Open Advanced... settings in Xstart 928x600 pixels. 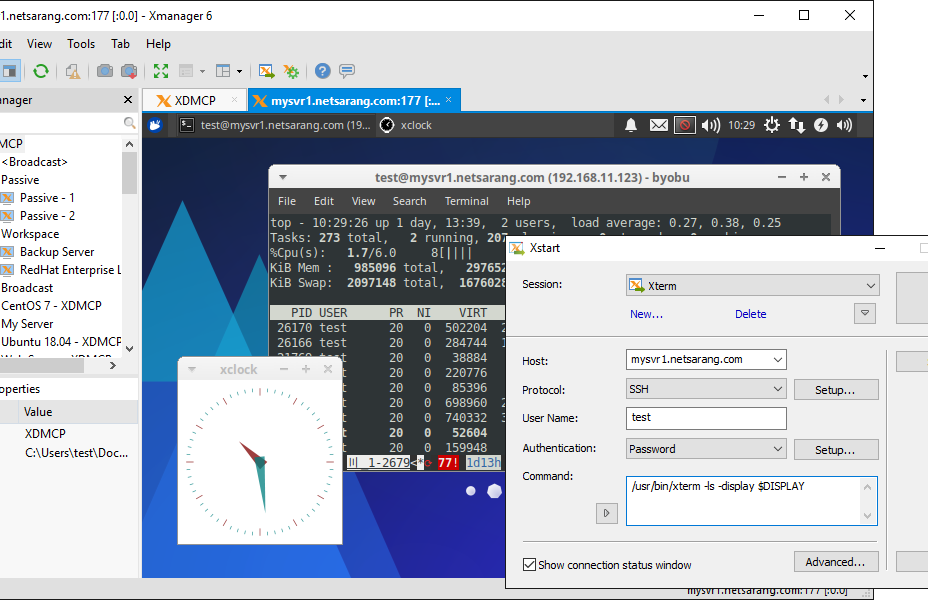pos(836,562)
